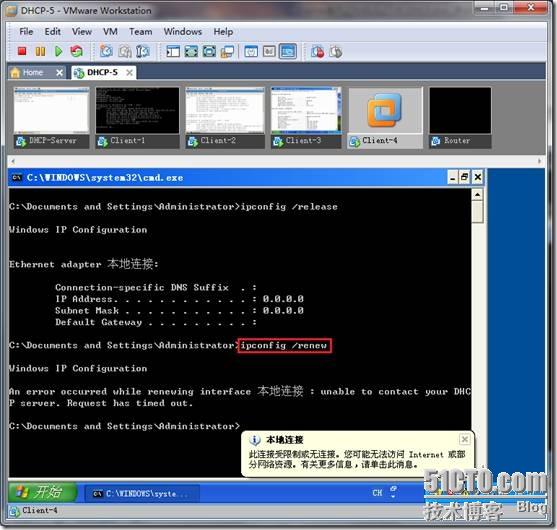Screen dimensions: 557x530
Task: Click the capture screen toolbar icon
Action: (318, 52)
